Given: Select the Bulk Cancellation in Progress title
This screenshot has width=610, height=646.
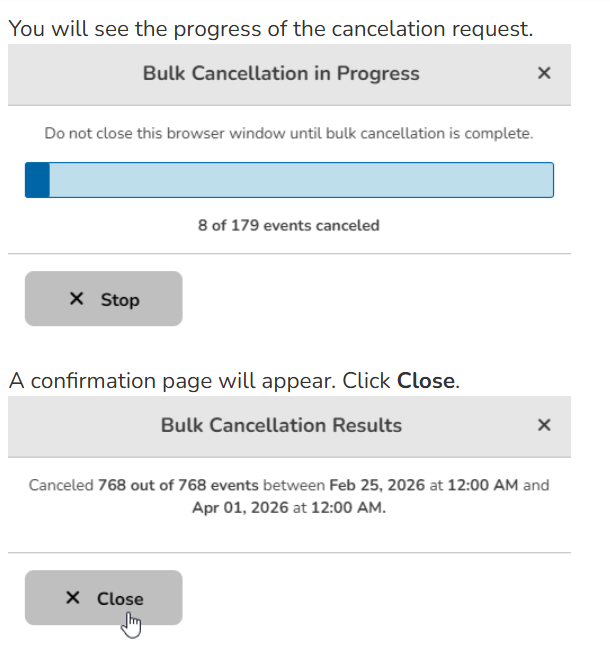Looking at the screenshot, I should point(281,74).
